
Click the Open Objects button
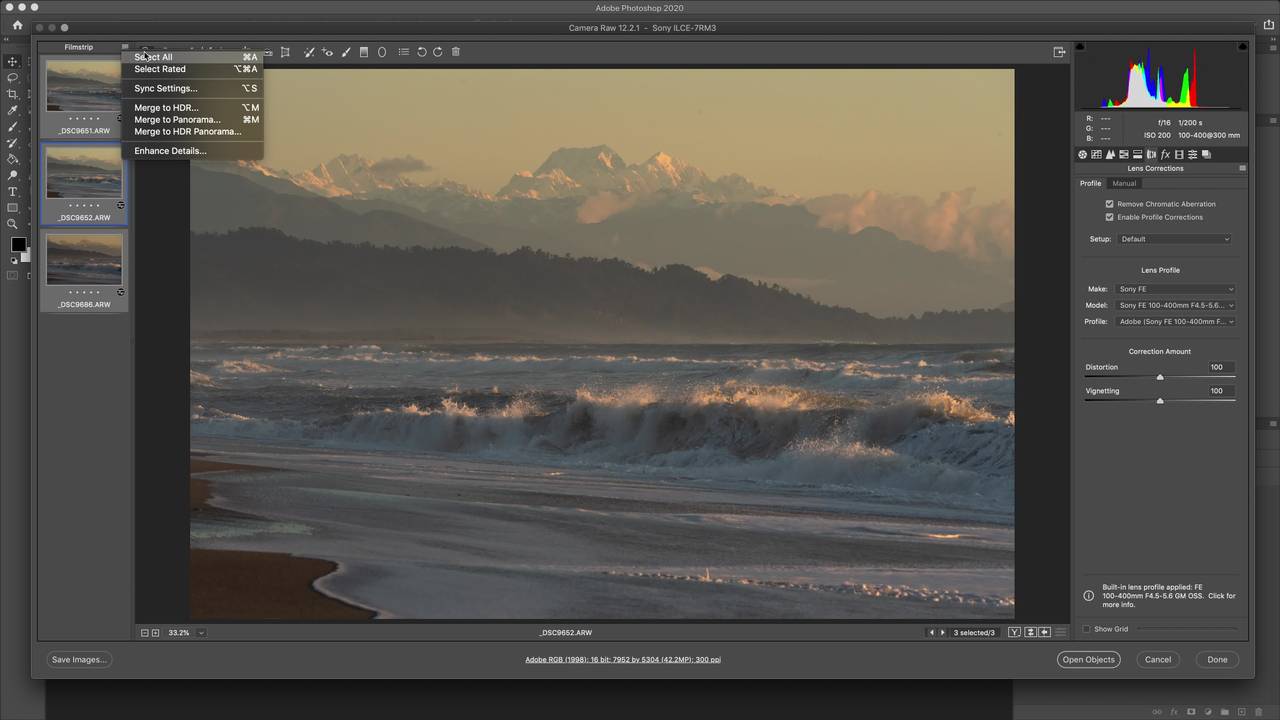tap(1088, 660)
